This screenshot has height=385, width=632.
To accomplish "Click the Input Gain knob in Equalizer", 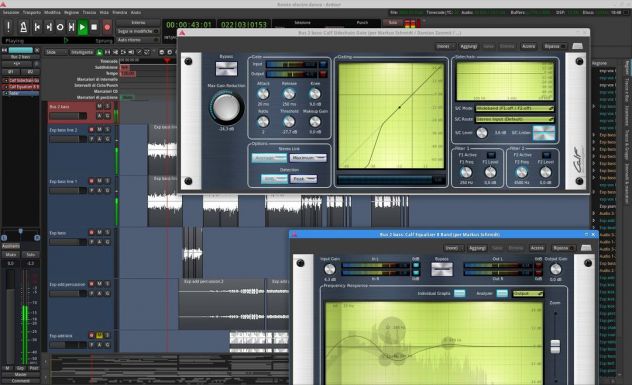I will 330,269.
